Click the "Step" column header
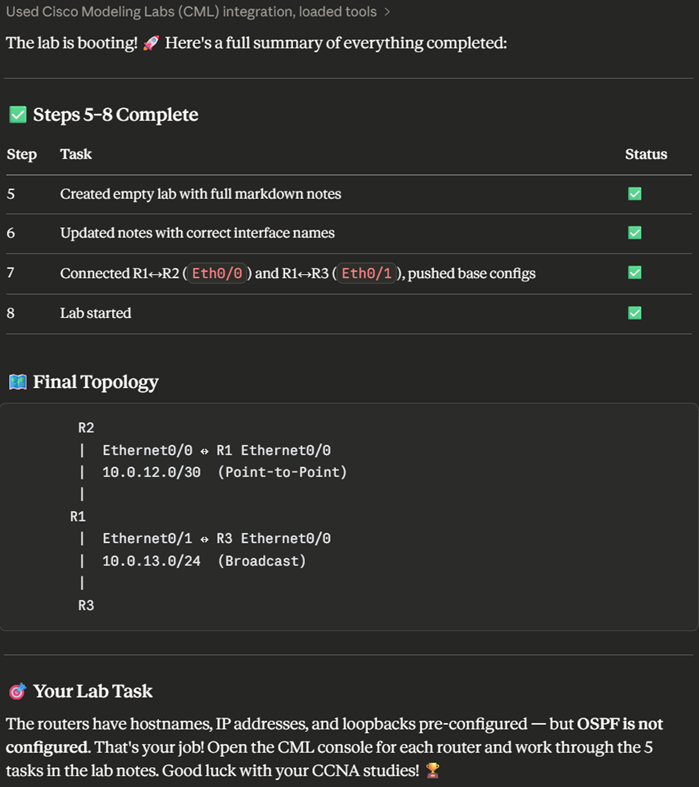 tap(22, 154)
